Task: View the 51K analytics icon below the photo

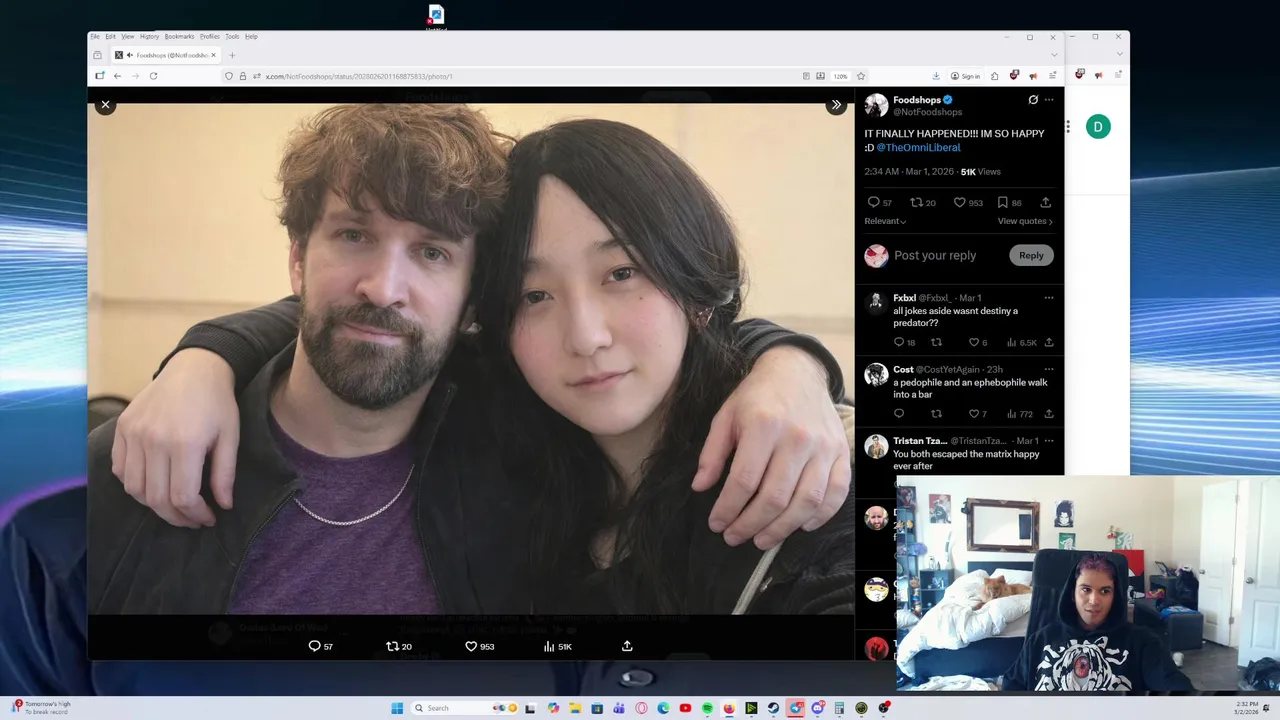Action: coord(549,646)
